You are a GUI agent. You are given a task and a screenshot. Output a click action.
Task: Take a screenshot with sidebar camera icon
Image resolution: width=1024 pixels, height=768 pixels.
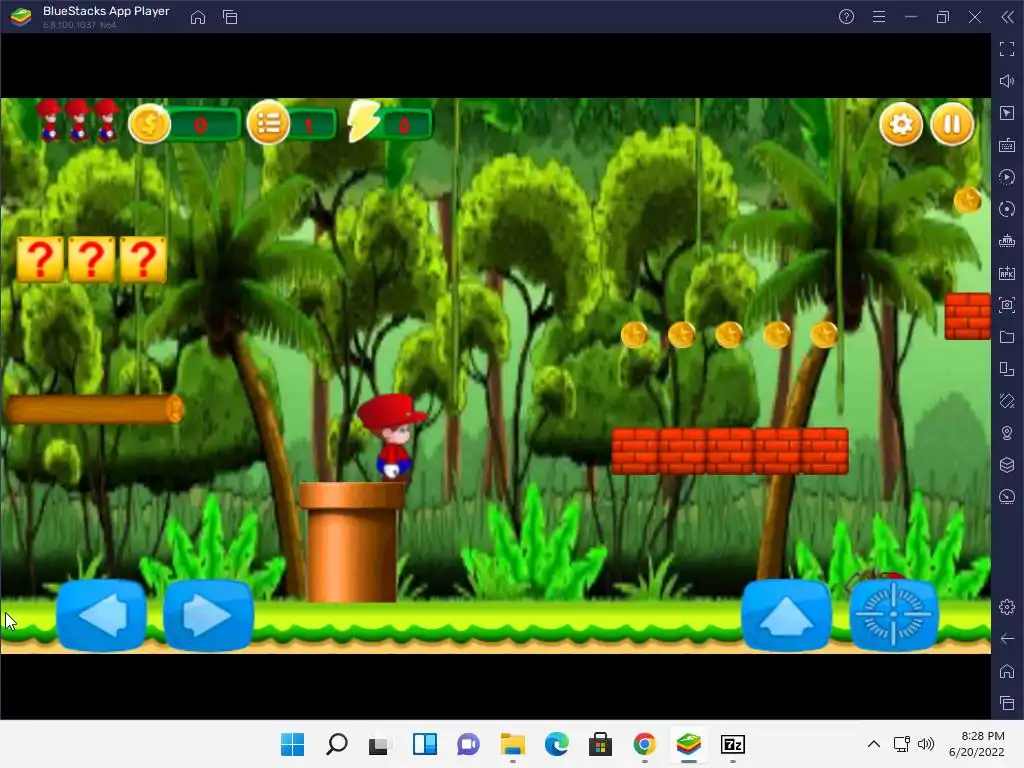(x=1006, y=305)
